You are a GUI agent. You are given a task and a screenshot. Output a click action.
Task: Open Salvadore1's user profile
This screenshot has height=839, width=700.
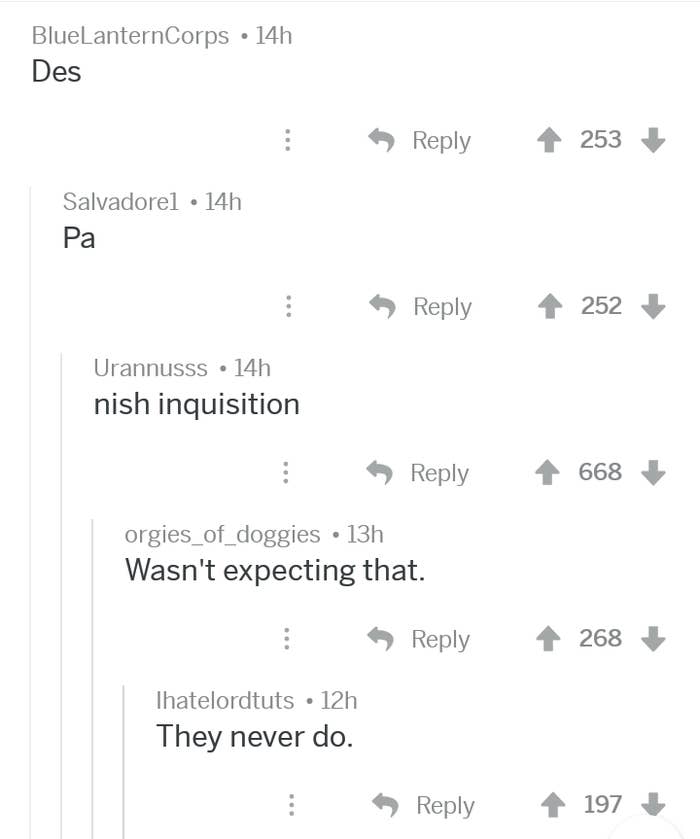[x=120, y=202]
